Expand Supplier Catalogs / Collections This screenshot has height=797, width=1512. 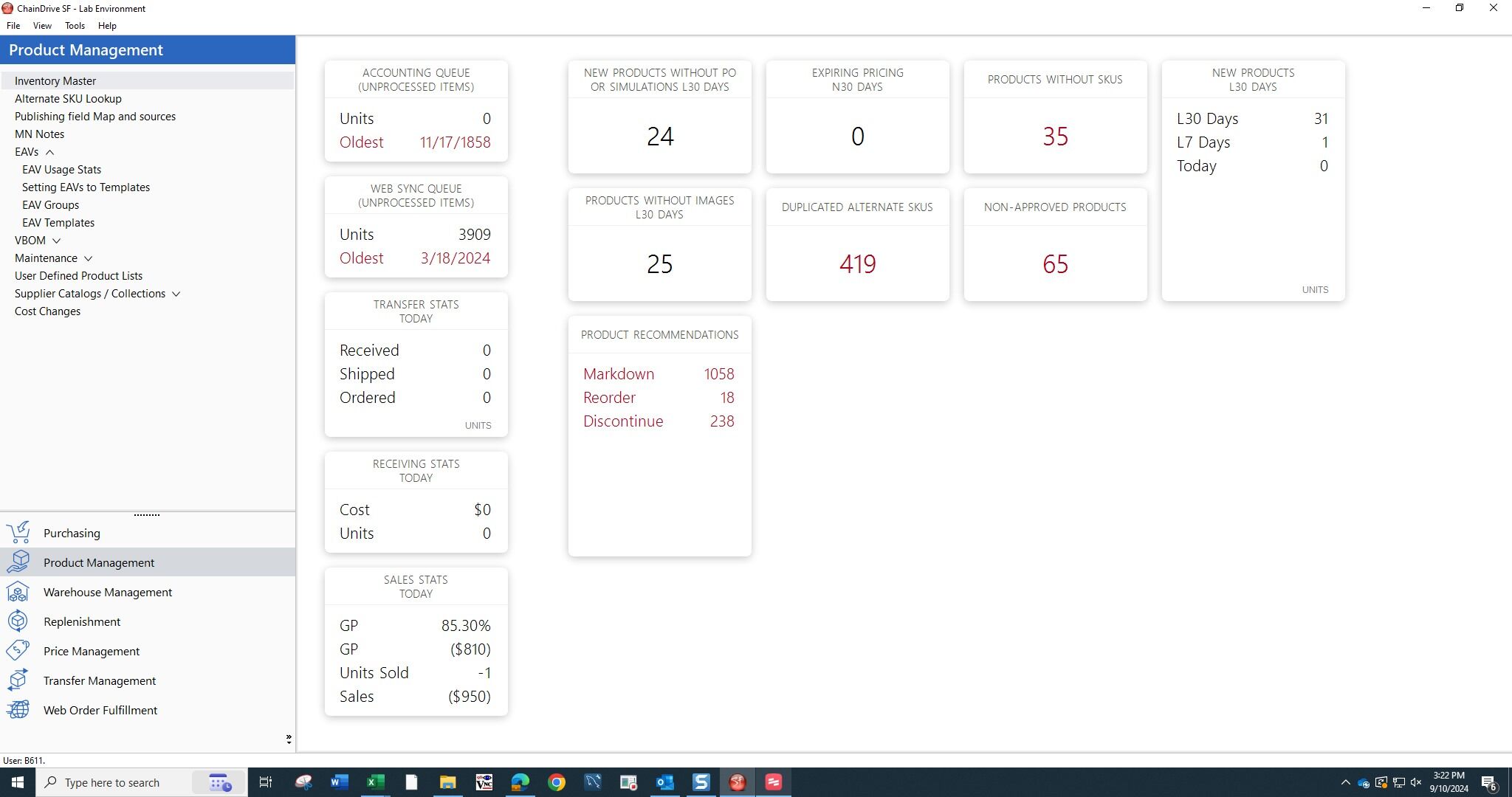click(176, 294)
